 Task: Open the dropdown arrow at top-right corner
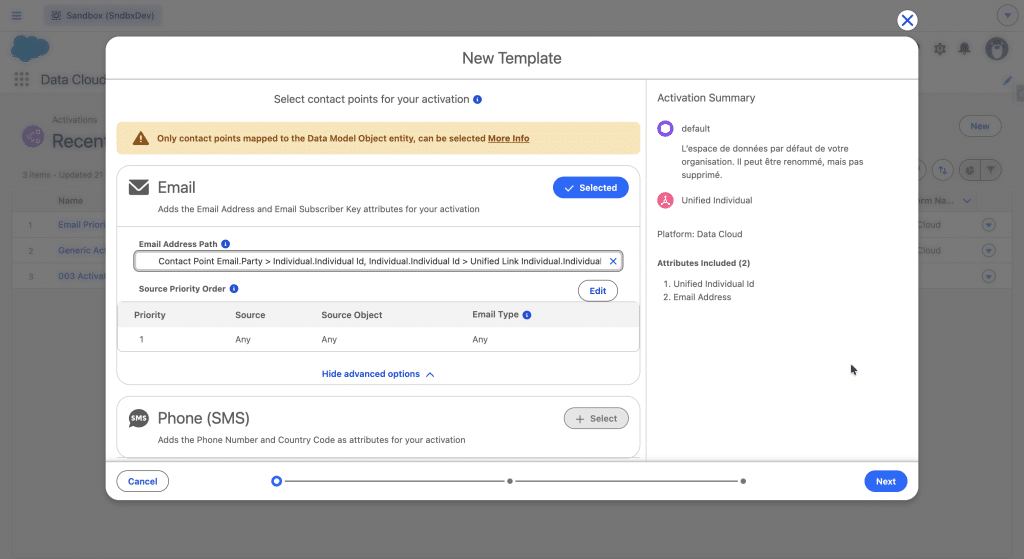click(x=1006, y=16)
